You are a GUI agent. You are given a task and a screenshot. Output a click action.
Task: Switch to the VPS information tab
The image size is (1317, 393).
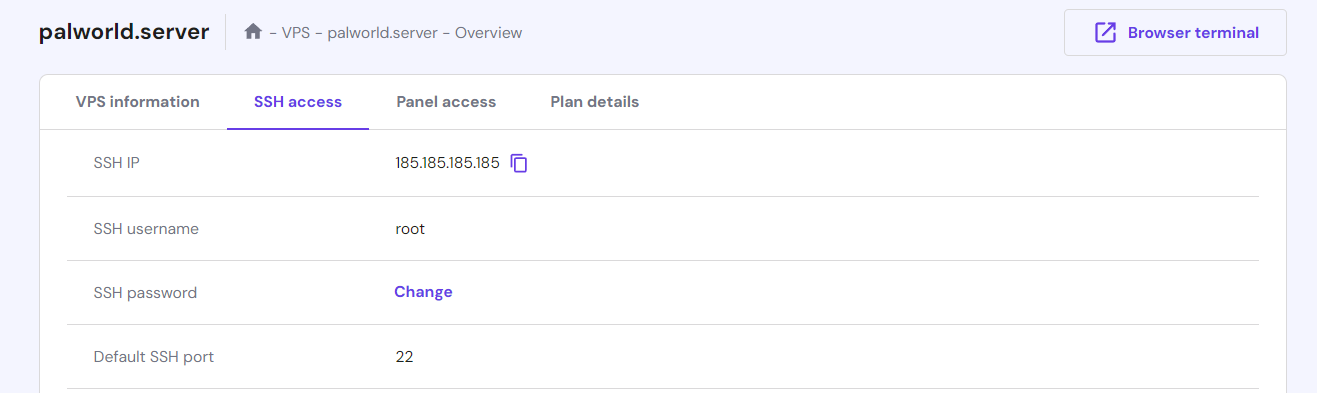pyautogui.click(x=138, y=102)
